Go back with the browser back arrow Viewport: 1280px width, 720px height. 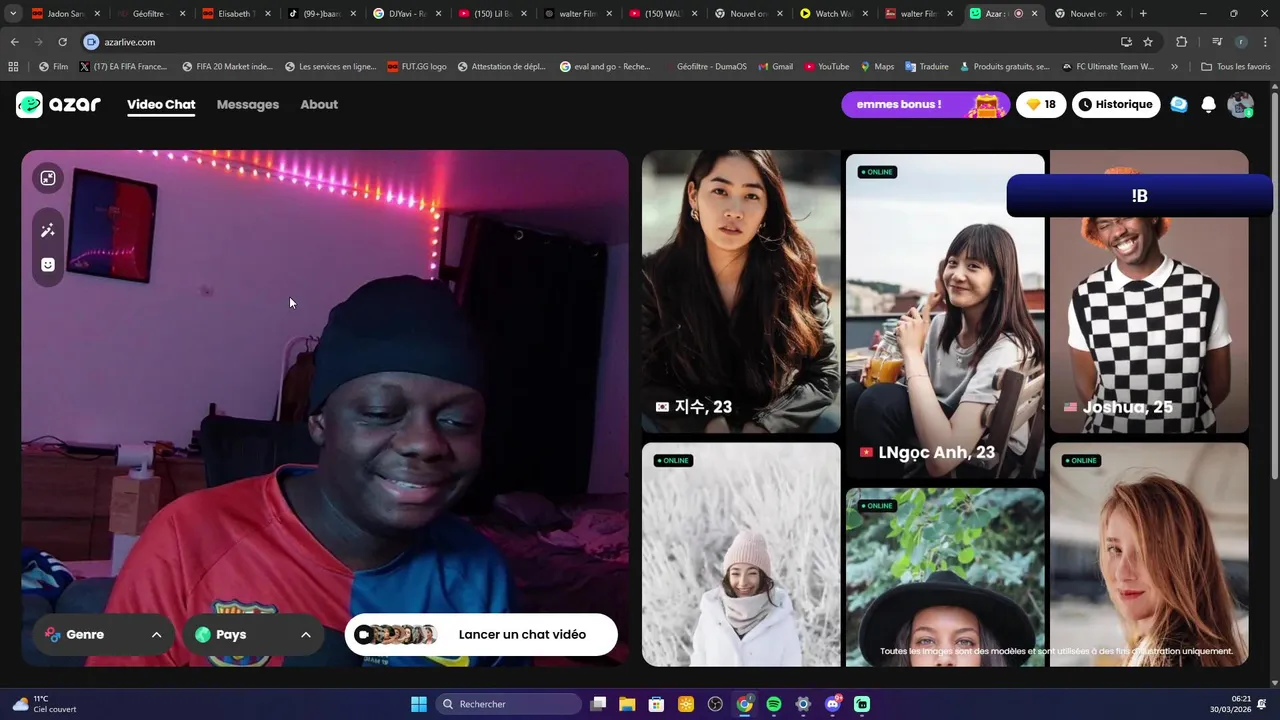(14, 42)
